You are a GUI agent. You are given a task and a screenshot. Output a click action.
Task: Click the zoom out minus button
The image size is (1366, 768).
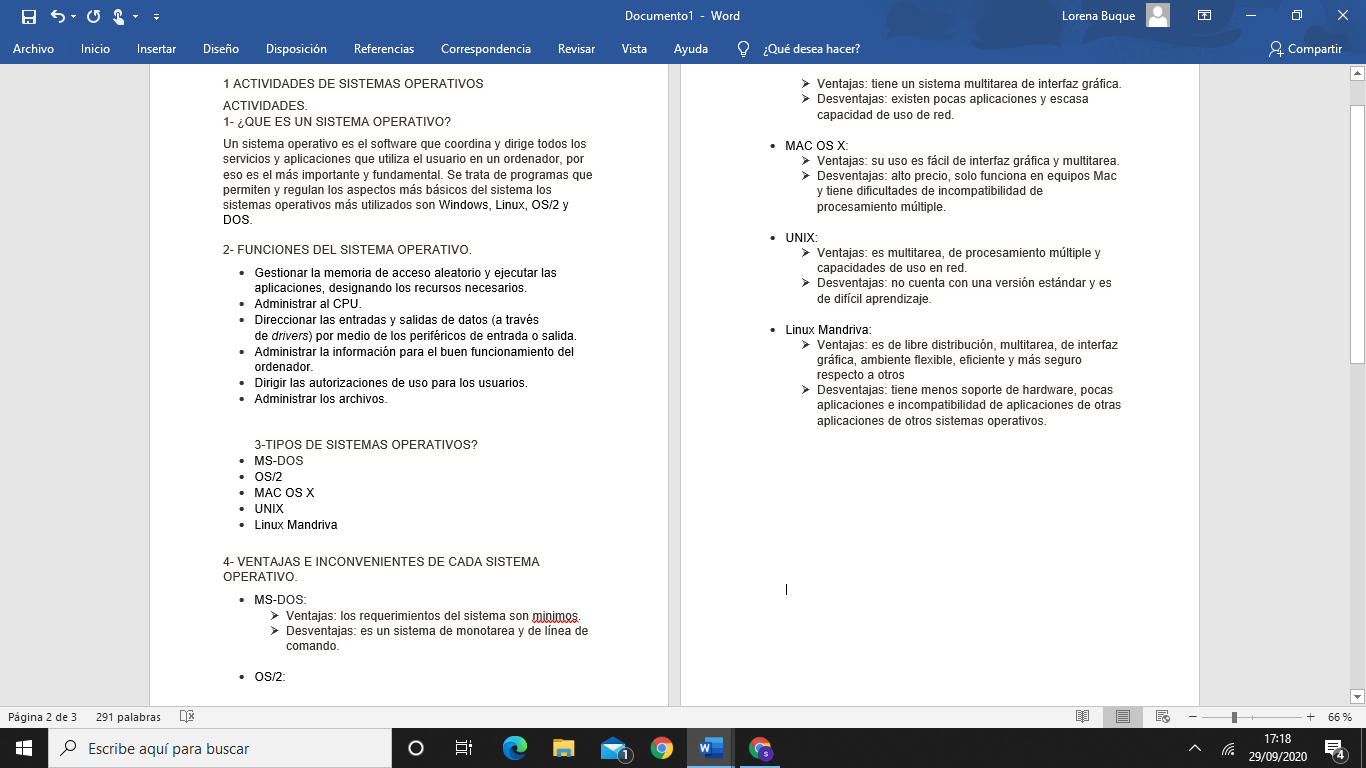tap(1194, 717)
